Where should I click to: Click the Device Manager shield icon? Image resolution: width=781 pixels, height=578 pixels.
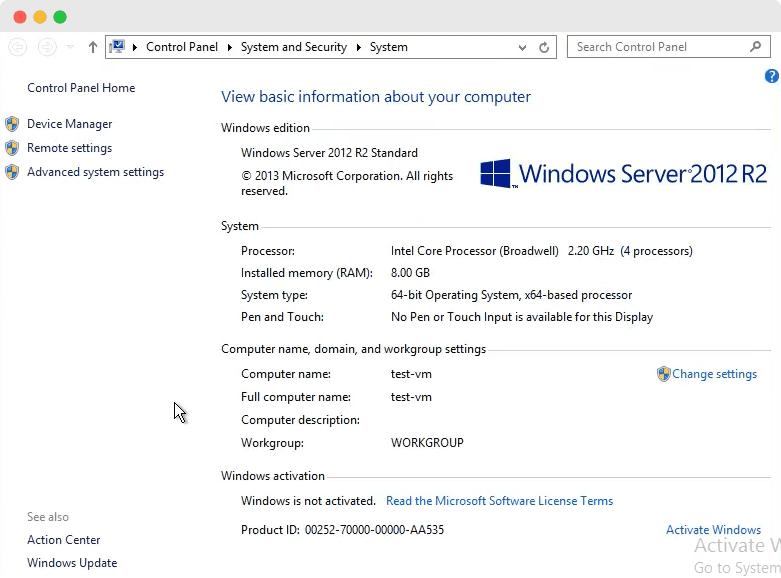click(x=12, y=124)
